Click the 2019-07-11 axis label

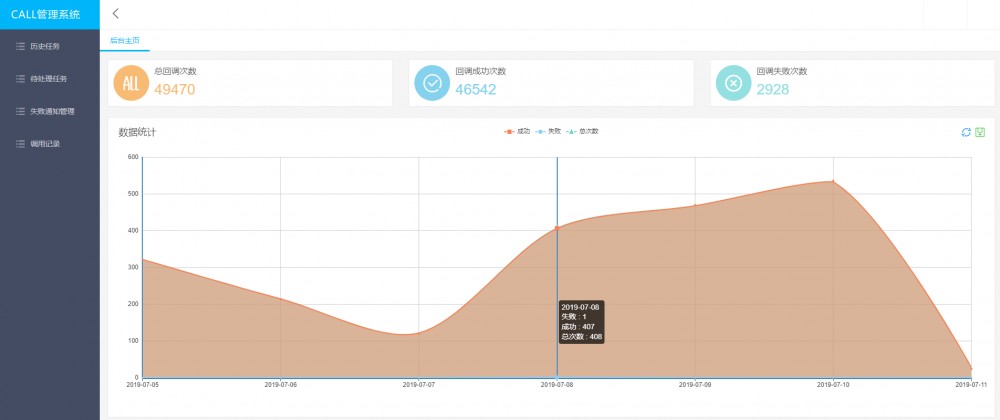(x=971, y=384)
